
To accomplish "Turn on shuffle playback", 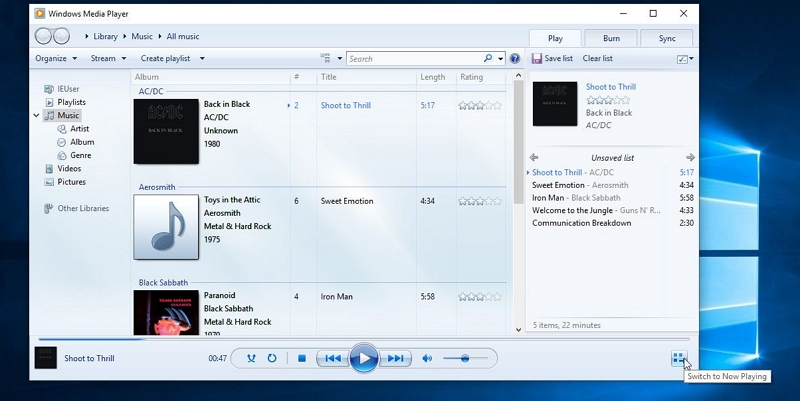I will tap(252, 358).
